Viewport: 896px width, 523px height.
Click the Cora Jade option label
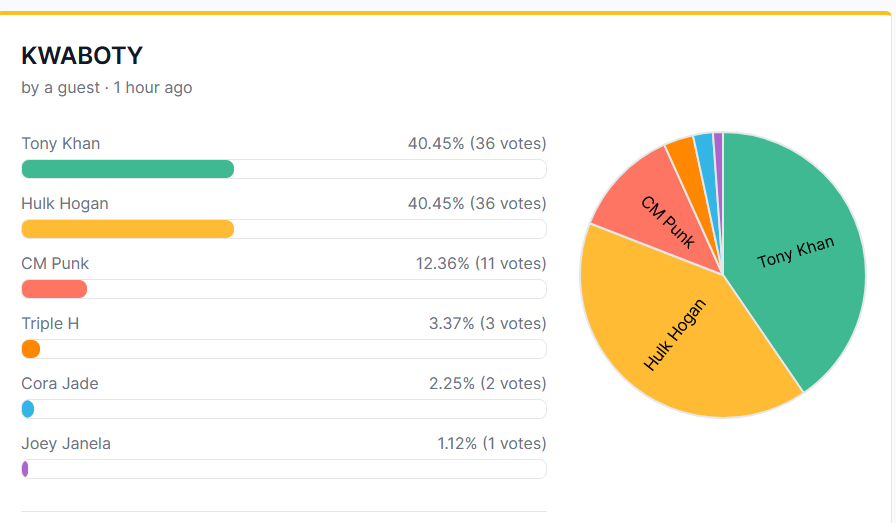coord(60,384)
